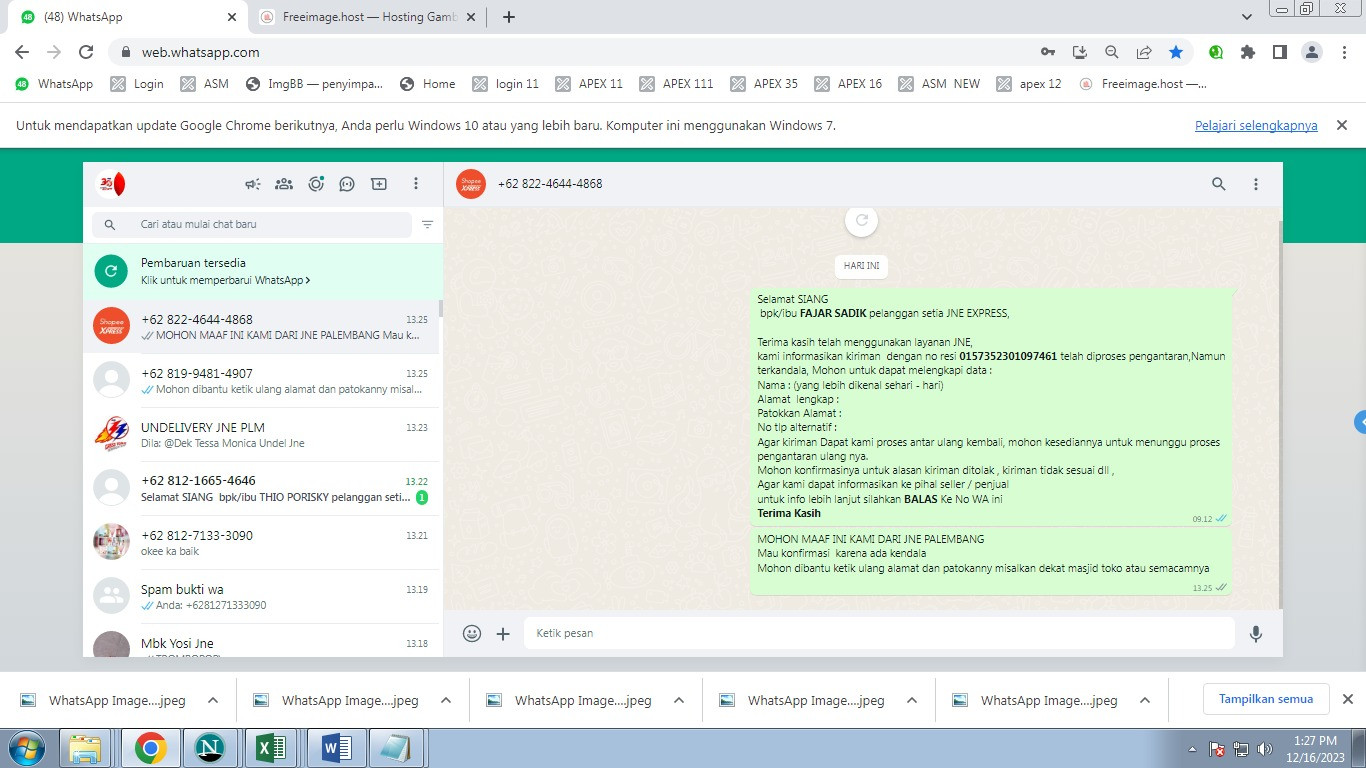Screen dimensions: 1366x768
Task: Start a new chat with the plus icon
Action: [x=379, y=184]
